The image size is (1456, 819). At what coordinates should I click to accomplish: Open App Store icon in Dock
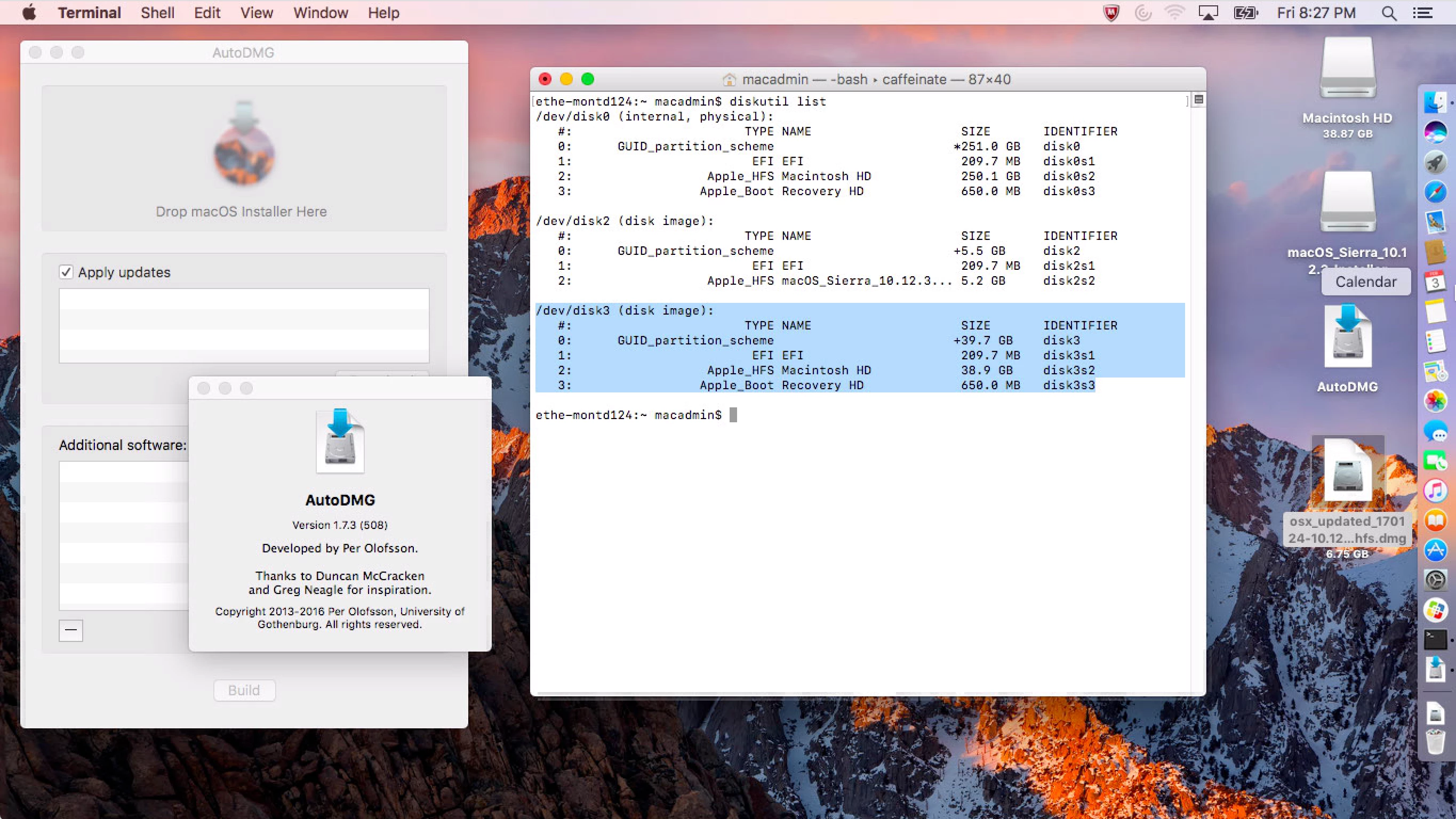tap(1435, 550)
